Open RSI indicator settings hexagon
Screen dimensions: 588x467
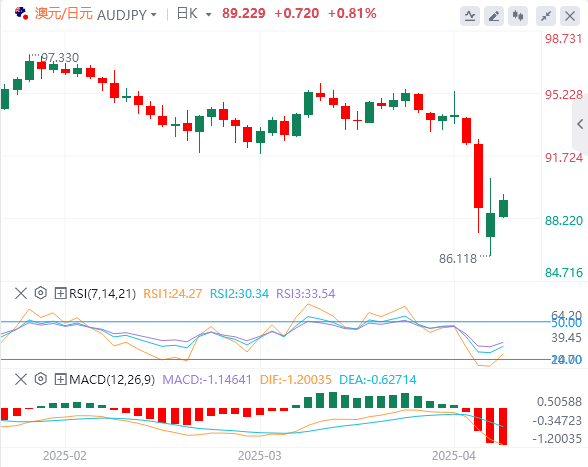[40, 293]
